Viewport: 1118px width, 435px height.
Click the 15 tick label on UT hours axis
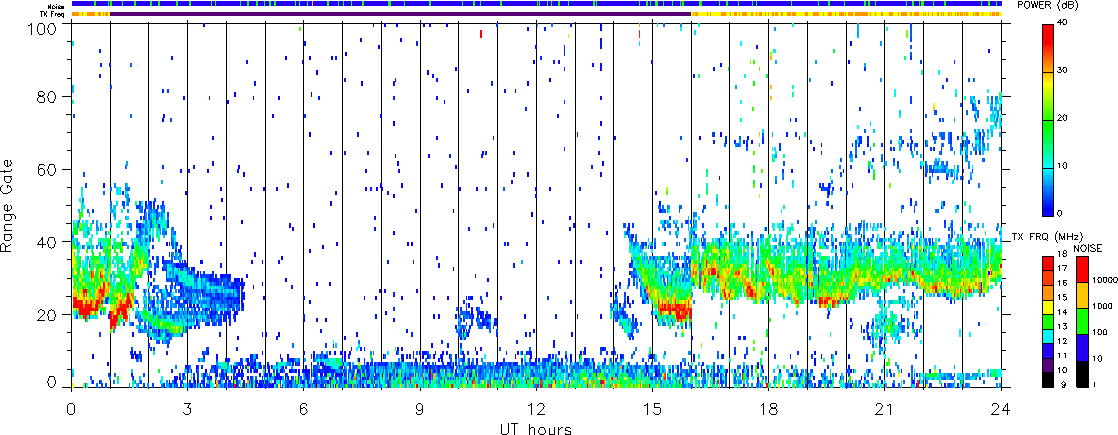pyautogui.click(x=652, y=409)
